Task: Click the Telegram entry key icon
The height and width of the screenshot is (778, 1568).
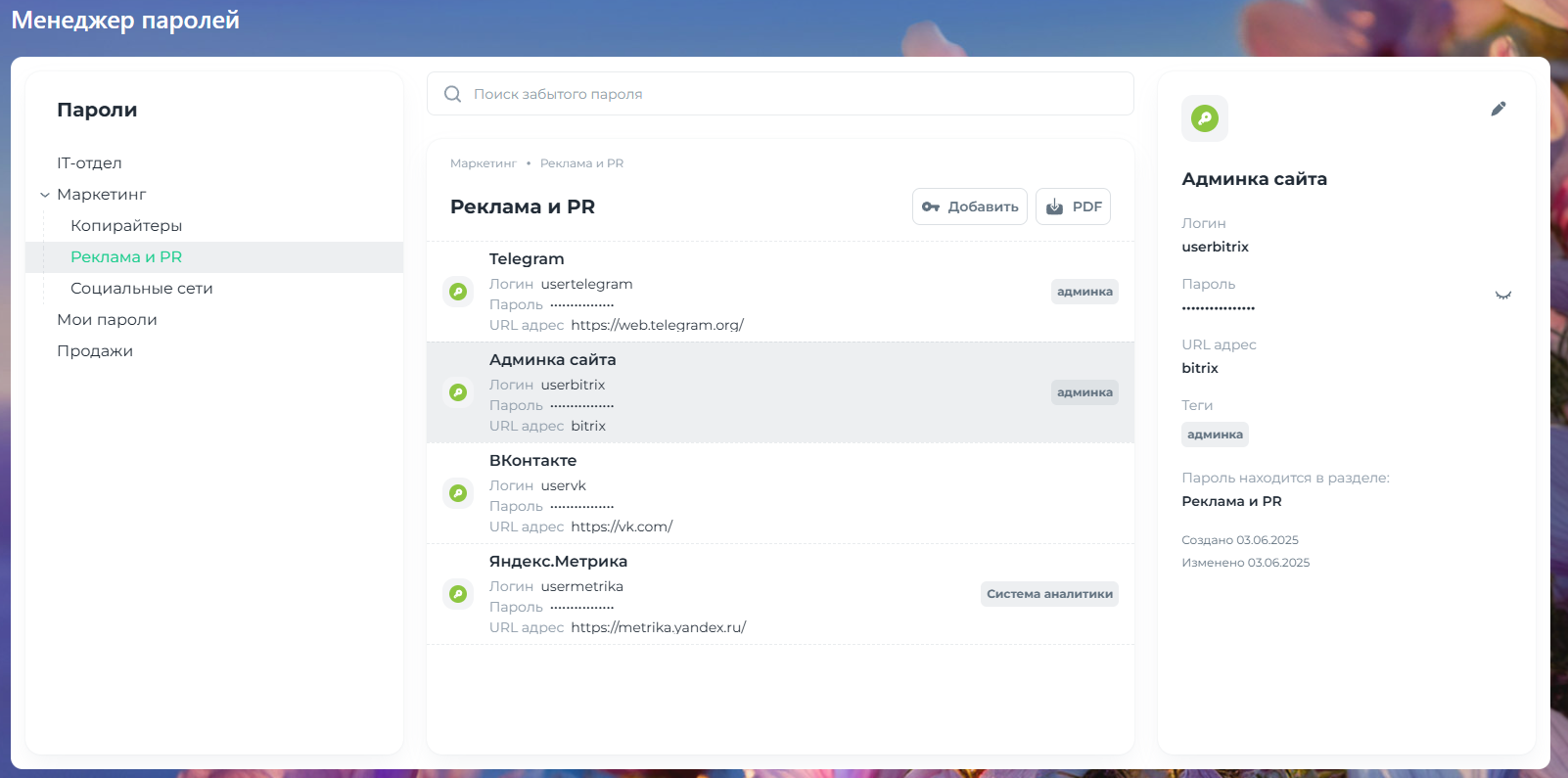Action: (x=458, y=292)
